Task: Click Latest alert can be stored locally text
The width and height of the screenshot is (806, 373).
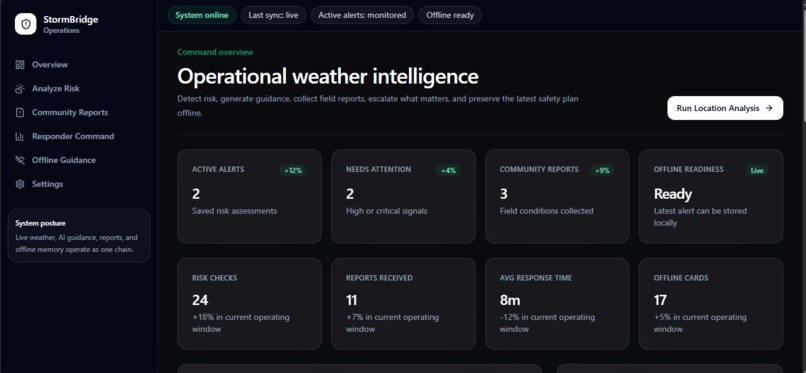Action: tap(700, 217)
